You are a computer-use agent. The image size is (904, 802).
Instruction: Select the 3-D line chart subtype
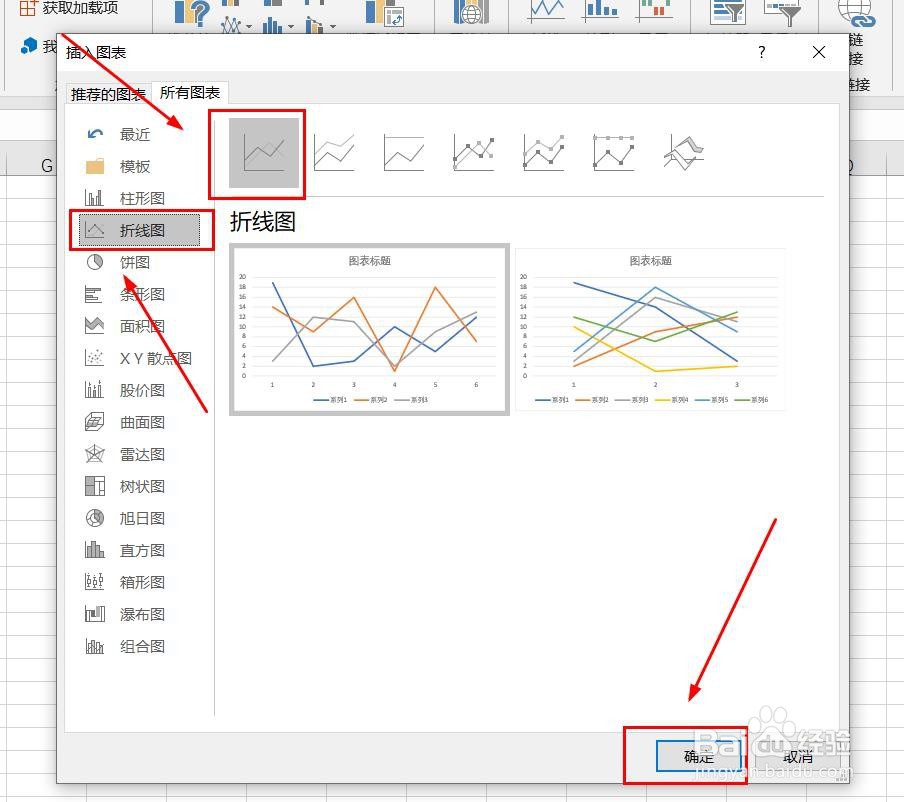coord(684,153)
